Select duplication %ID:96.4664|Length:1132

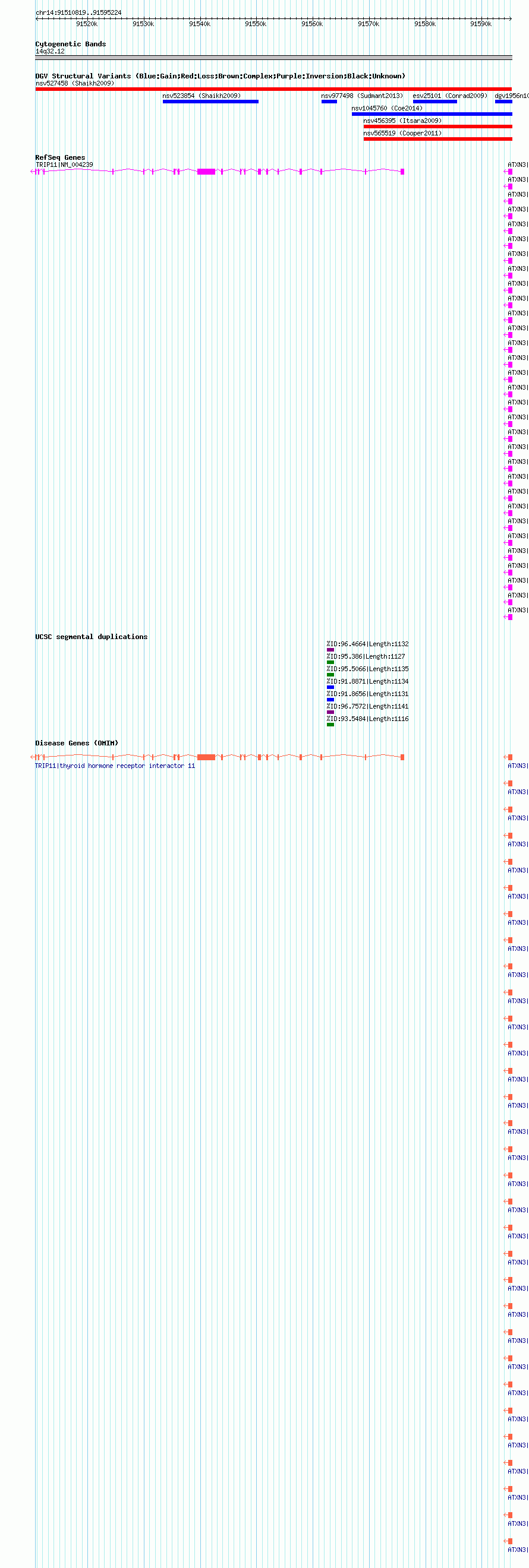pos(367,644)
